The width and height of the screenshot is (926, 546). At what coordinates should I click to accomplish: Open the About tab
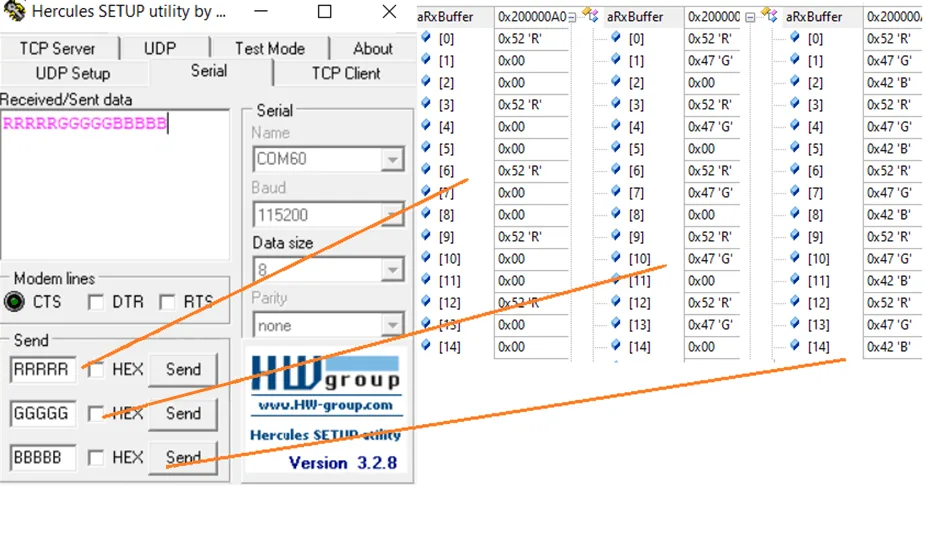(x=373, y=48)
